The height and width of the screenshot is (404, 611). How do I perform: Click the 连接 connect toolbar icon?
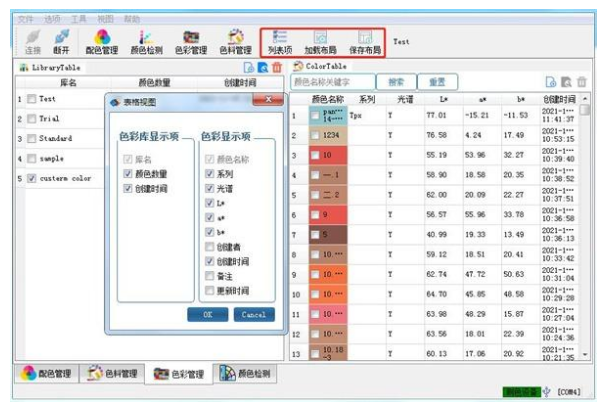pos(33,42)
